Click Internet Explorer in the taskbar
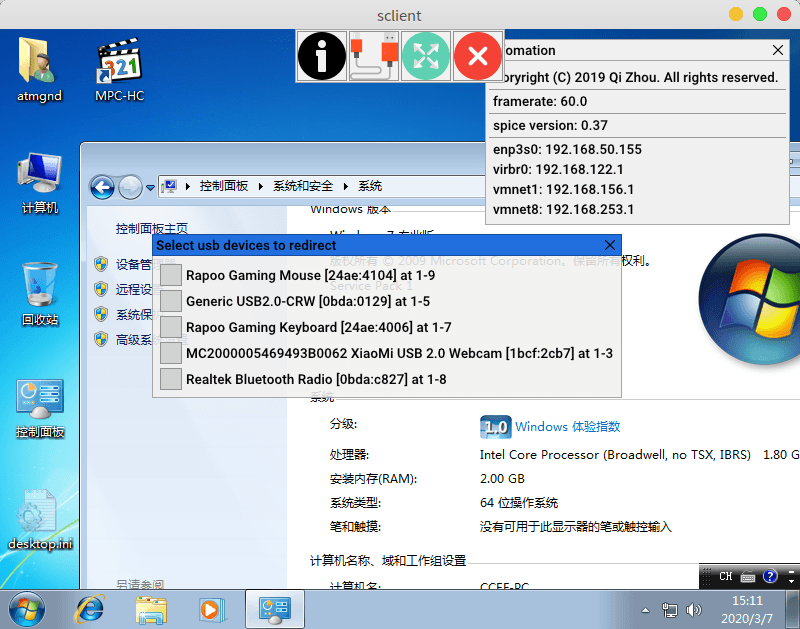This screenshot has height=629, width=800. tap(92, 608)
